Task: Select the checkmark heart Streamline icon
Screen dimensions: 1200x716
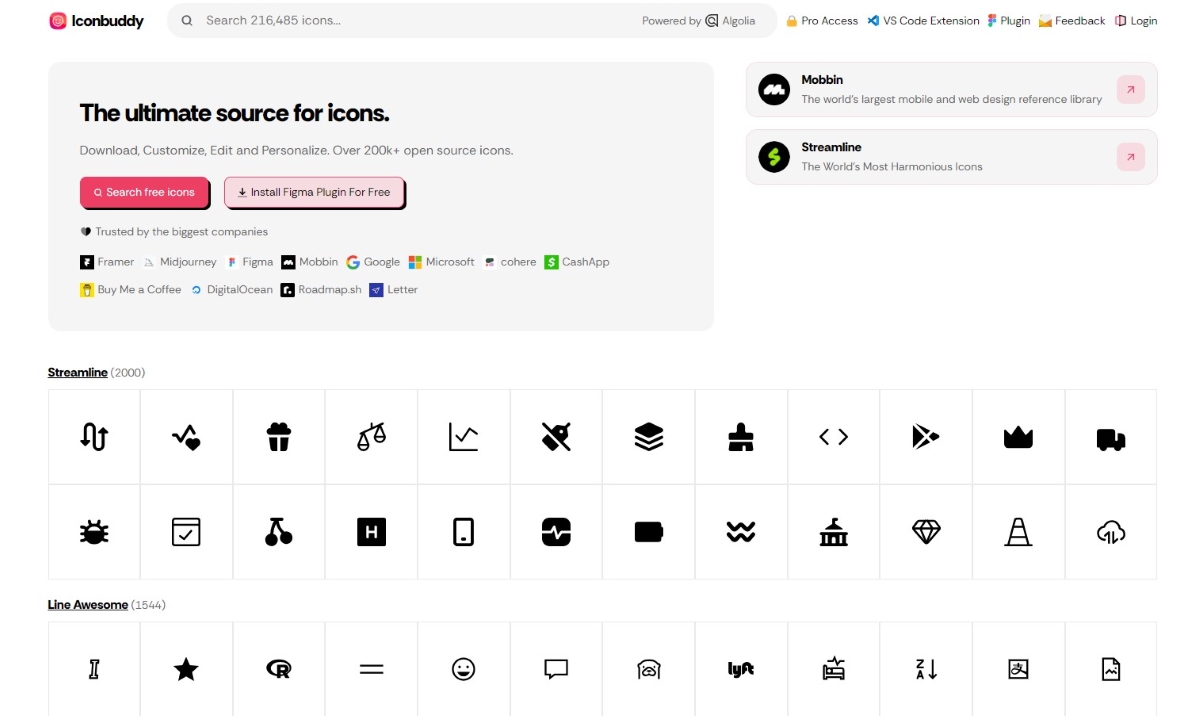Action: (186, 437)
